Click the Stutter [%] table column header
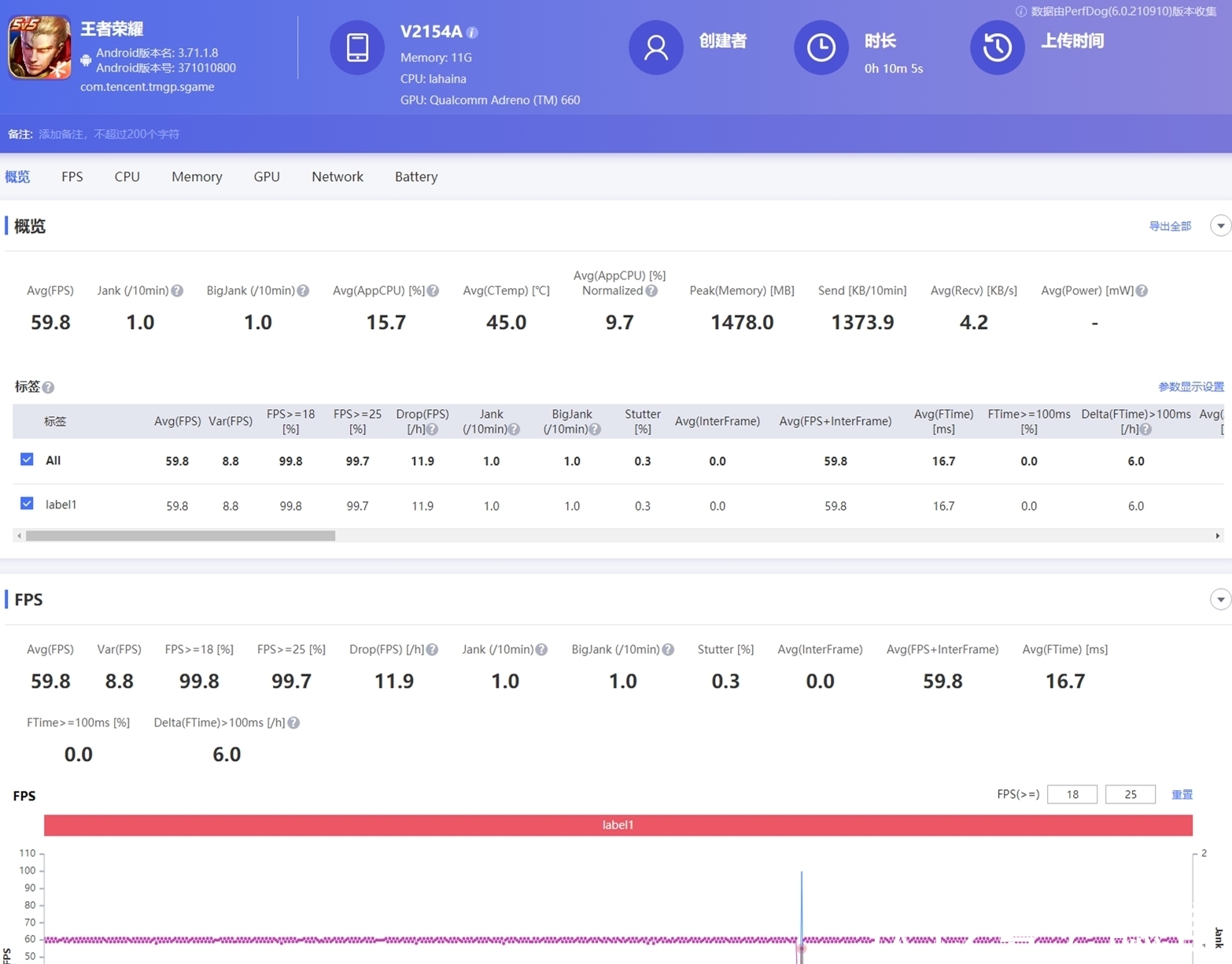Screen dimensions: 1232x964 [643, 421]
